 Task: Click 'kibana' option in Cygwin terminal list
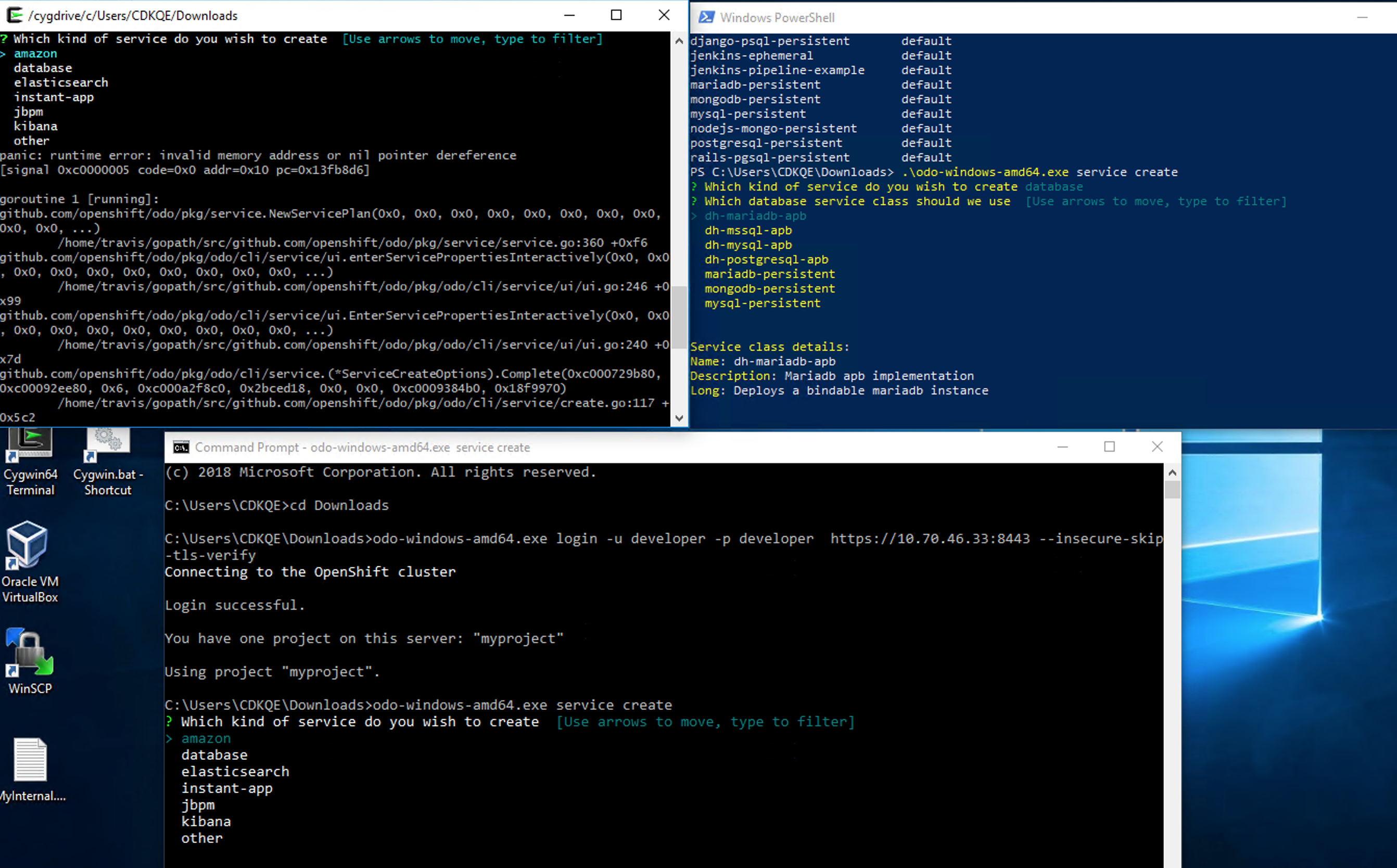(35, 126)
